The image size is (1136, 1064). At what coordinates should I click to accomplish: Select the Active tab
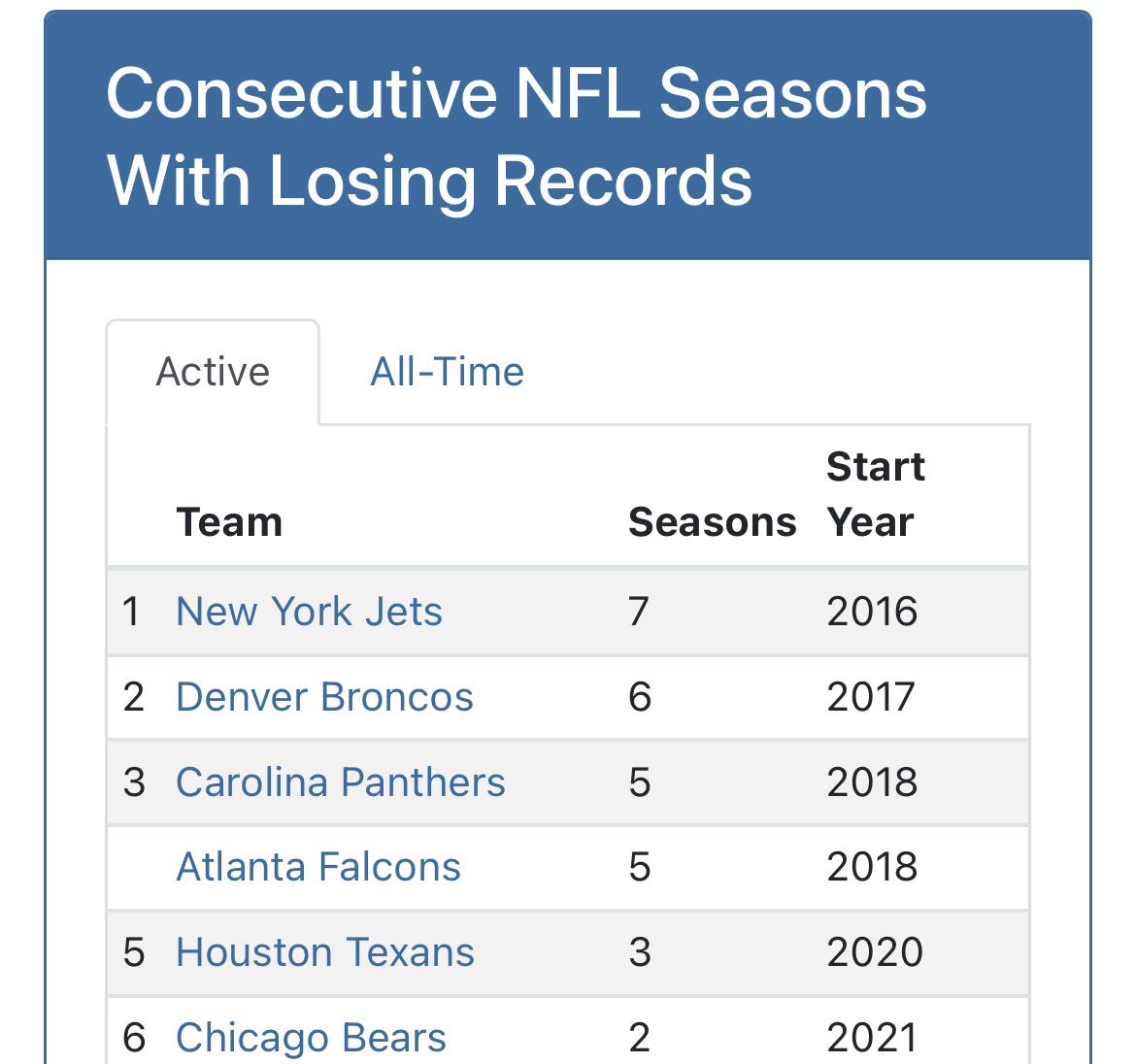(x=213, y=372)
